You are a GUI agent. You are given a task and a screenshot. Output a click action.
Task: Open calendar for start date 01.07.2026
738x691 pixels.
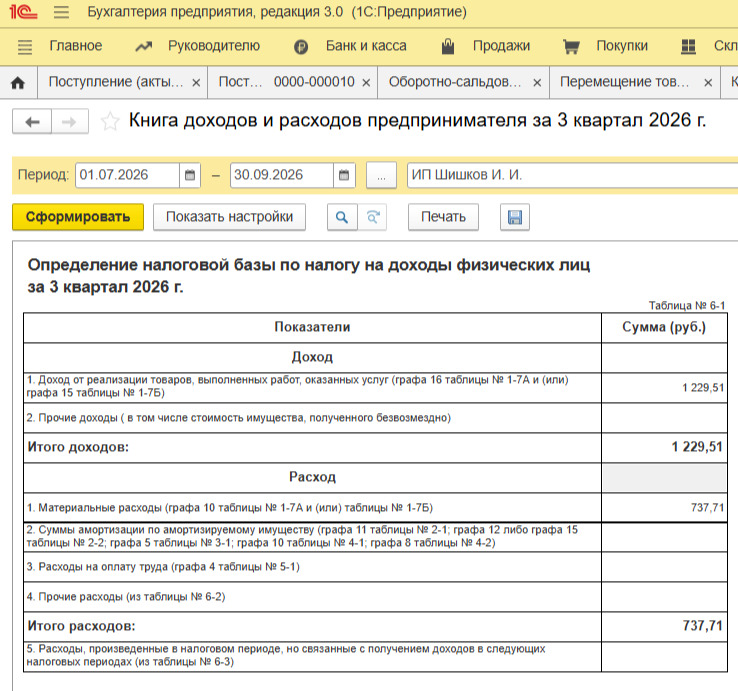(190, 175)
